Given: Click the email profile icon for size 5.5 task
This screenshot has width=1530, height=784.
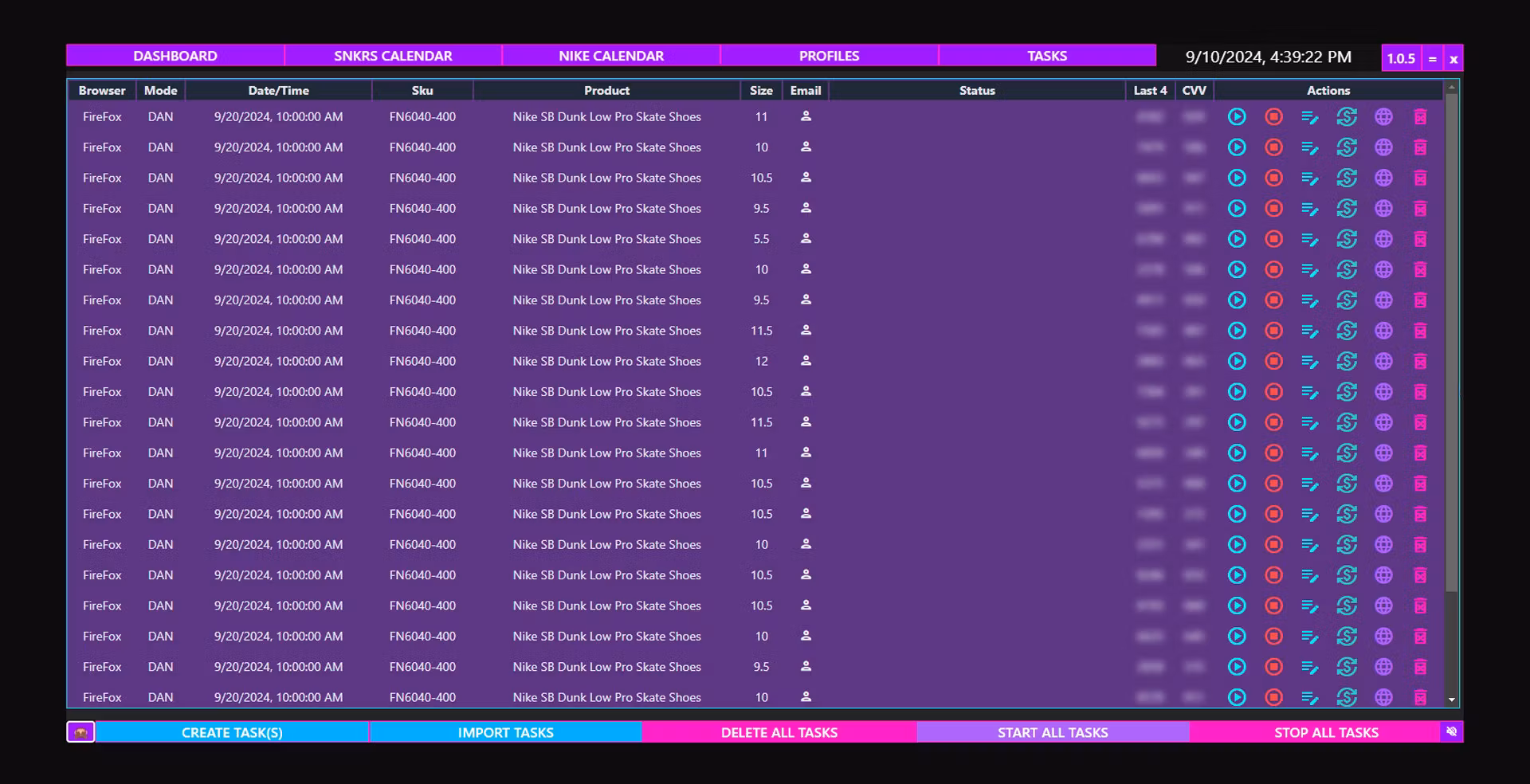Looking at the screenshot, I should (806, 239).
